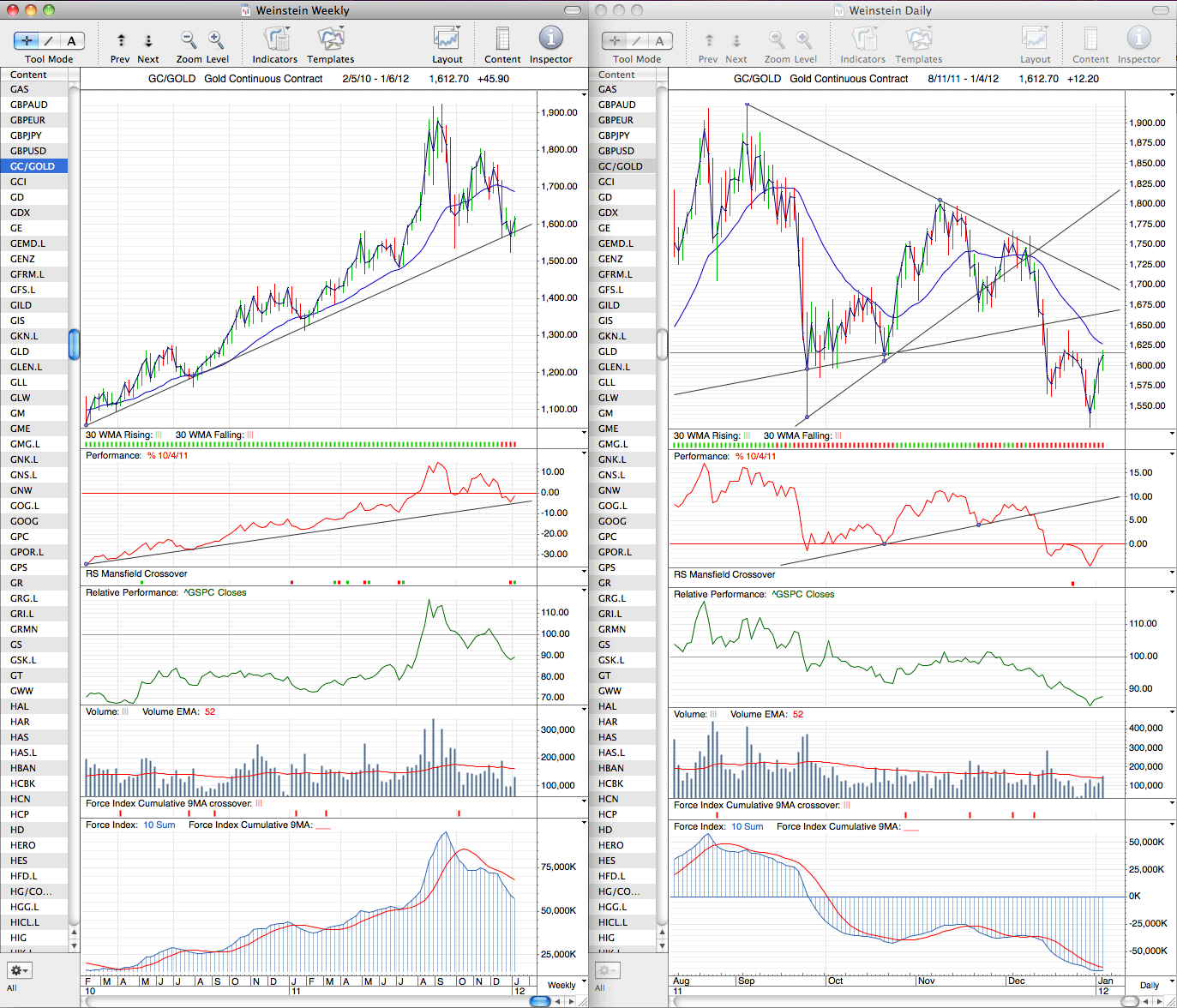The width and height of the screenshot is (1177, 1008).
Task: Open gear action menu in Weekly sidebar
Action: tap(20, 970)
